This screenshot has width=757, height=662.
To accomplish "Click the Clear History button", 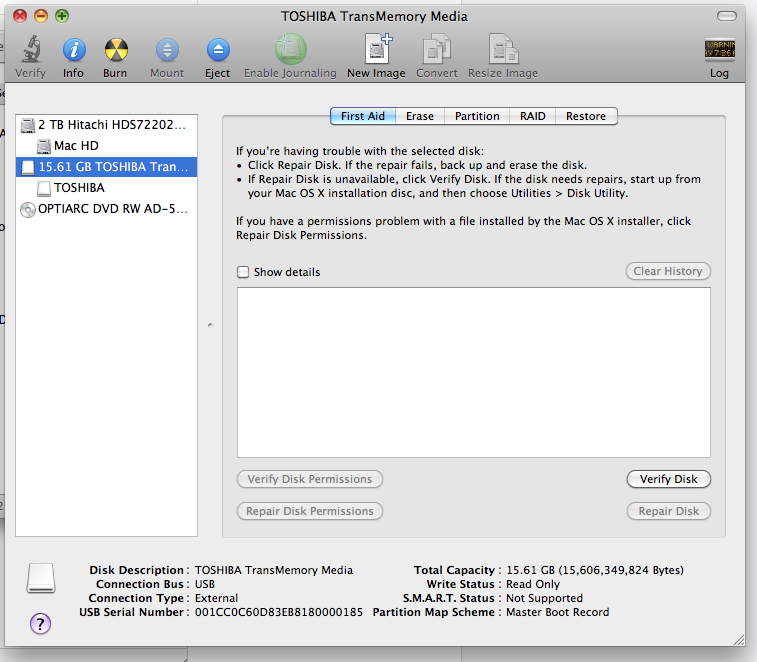I will click(668, 271).
